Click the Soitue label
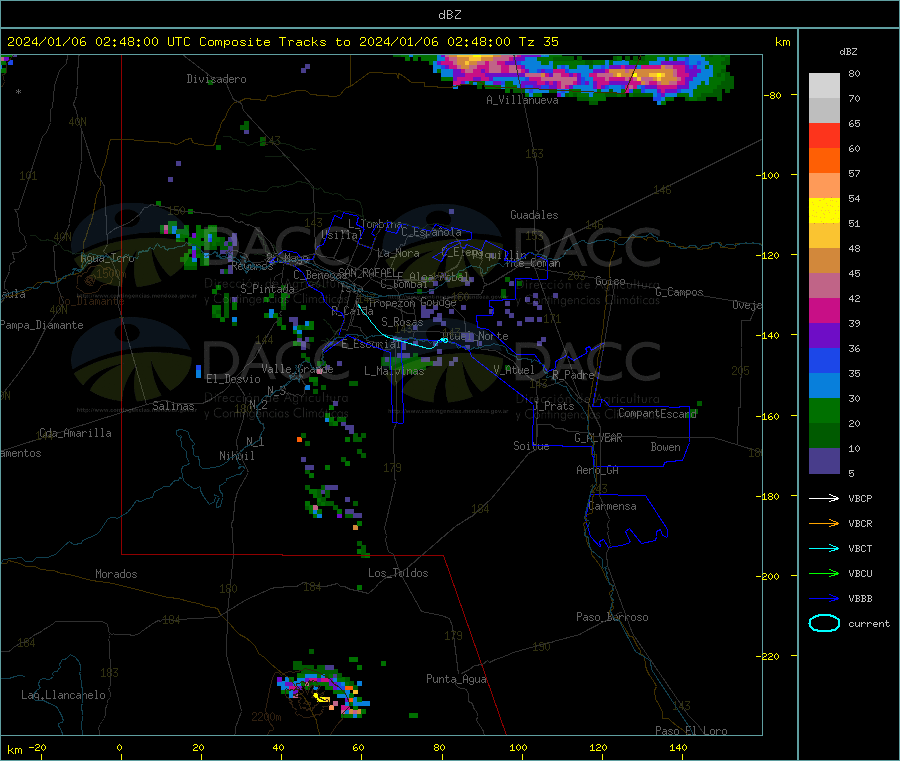 coord(531,446)
